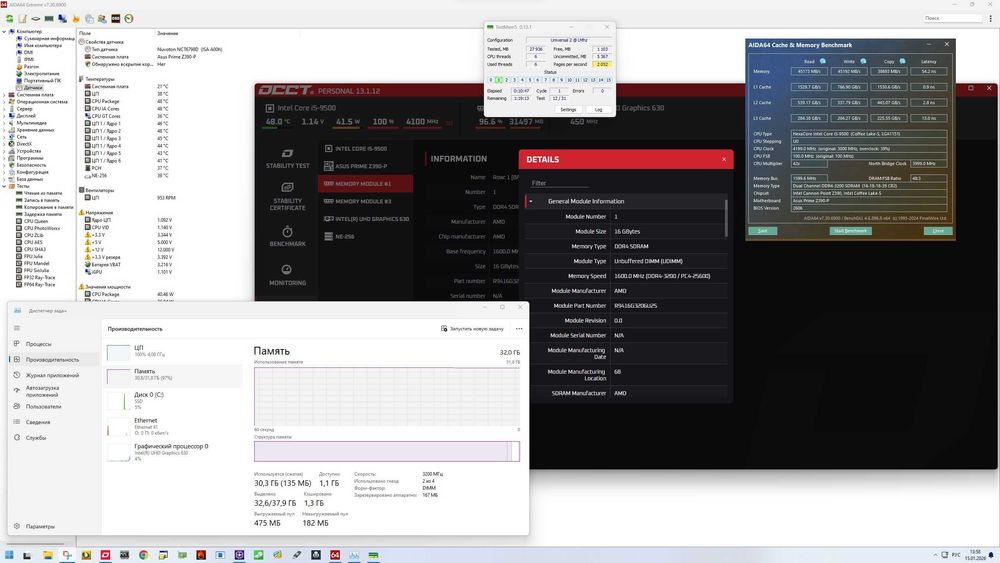Image resolution: width=1000 pixels, height=563 pixels.
Task: Click Start Benchmark in AIDA64 benchmark window
Action: pyautogui.click(x=850, y=231)
